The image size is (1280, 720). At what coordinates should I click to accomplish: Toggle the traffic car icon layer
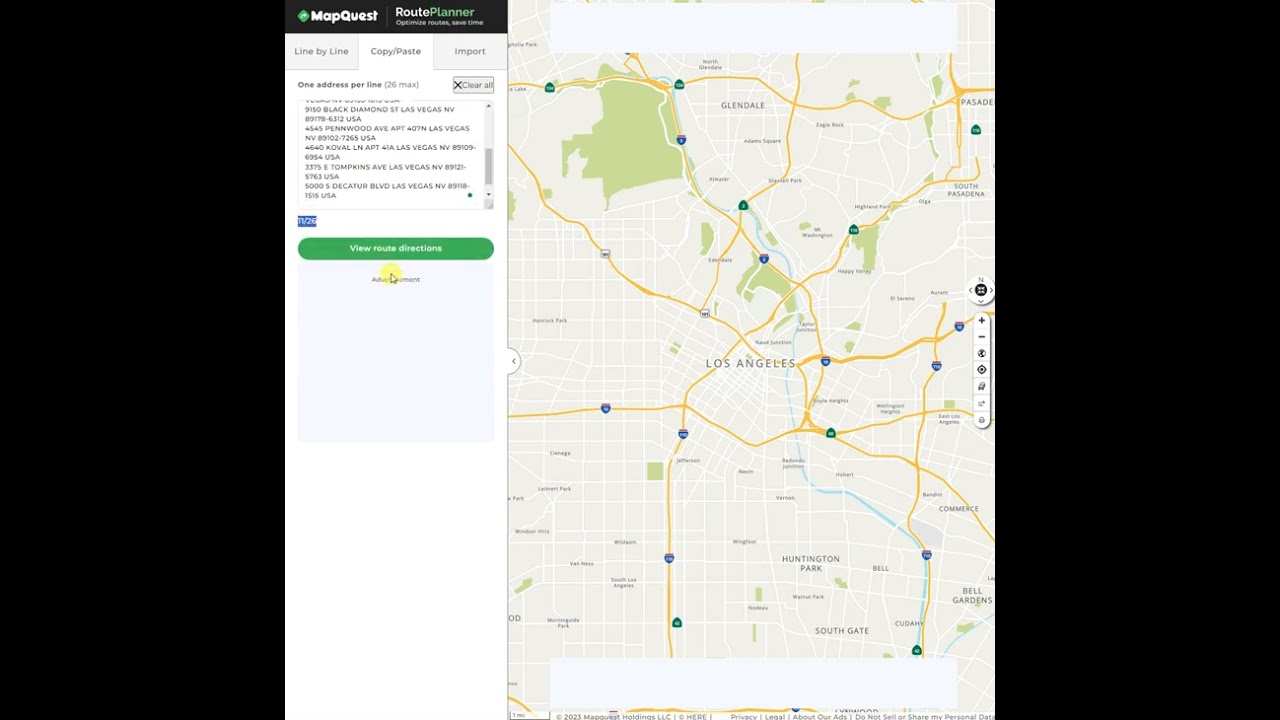tap(981, 386)
